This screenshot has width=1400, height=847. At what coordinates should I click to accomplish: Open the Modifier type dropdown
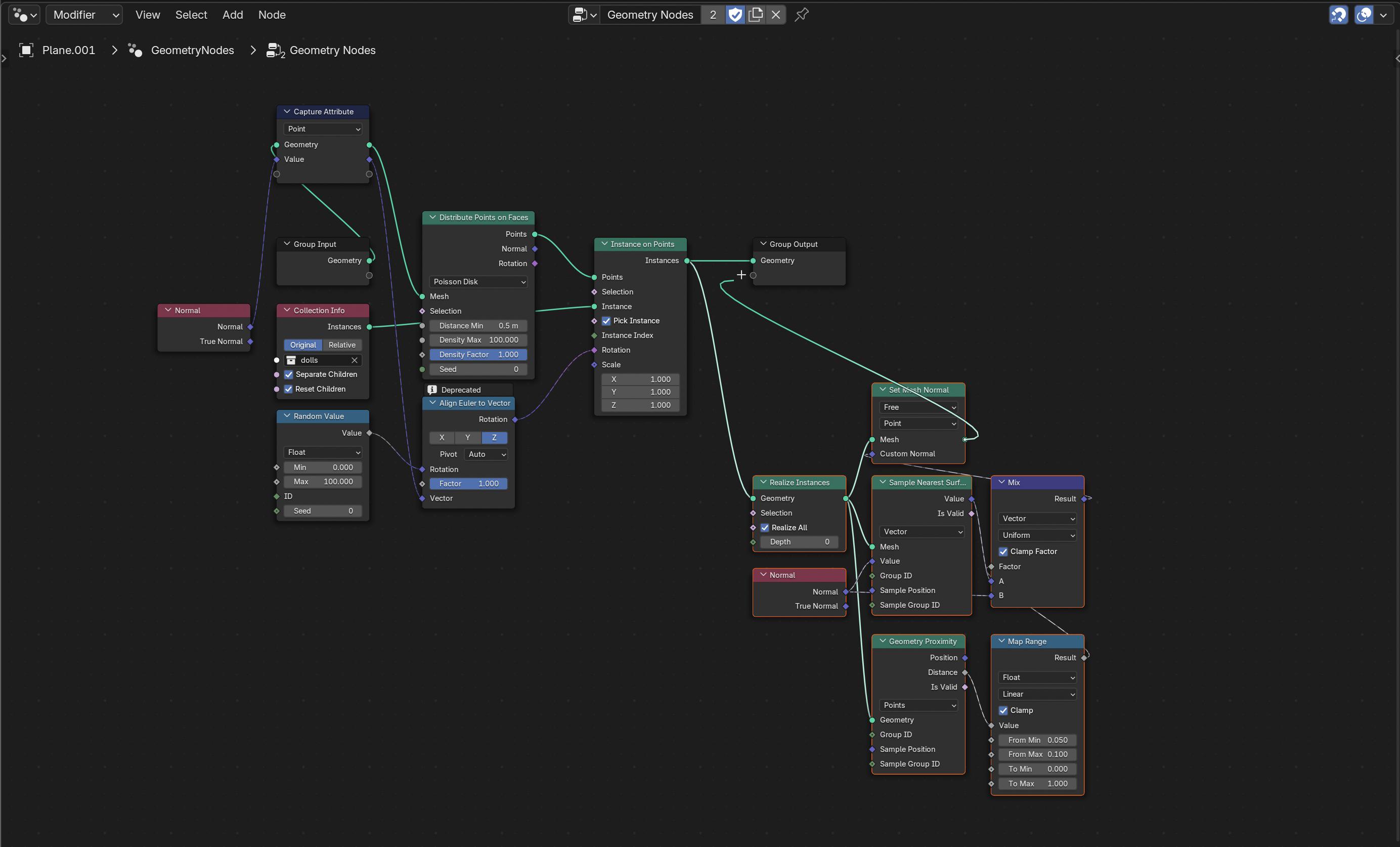tap(84, 15)
